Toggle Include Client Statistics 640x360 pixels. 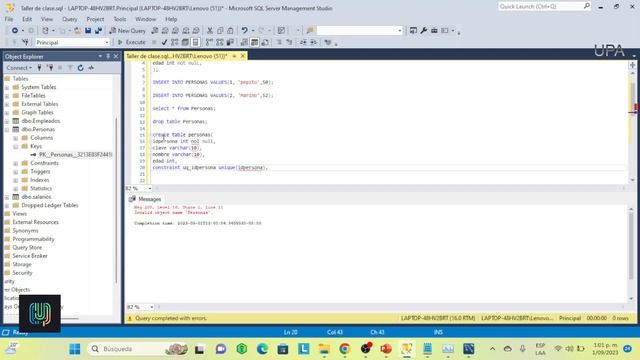pyautogui.click(x=230, y=42)
